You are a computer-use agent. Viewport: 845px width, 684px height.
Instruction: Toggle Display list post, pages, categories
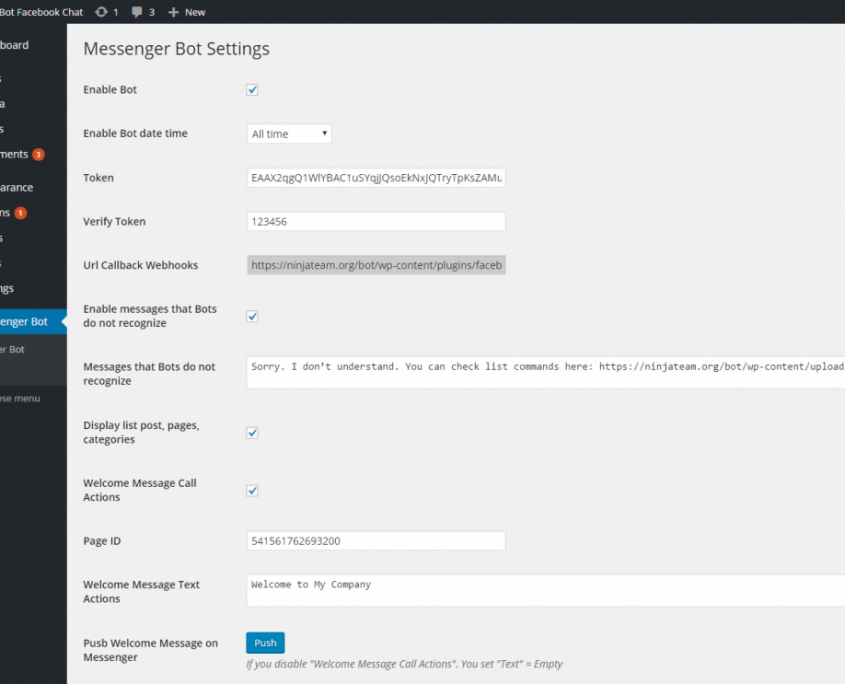click(x=252, y=432)
